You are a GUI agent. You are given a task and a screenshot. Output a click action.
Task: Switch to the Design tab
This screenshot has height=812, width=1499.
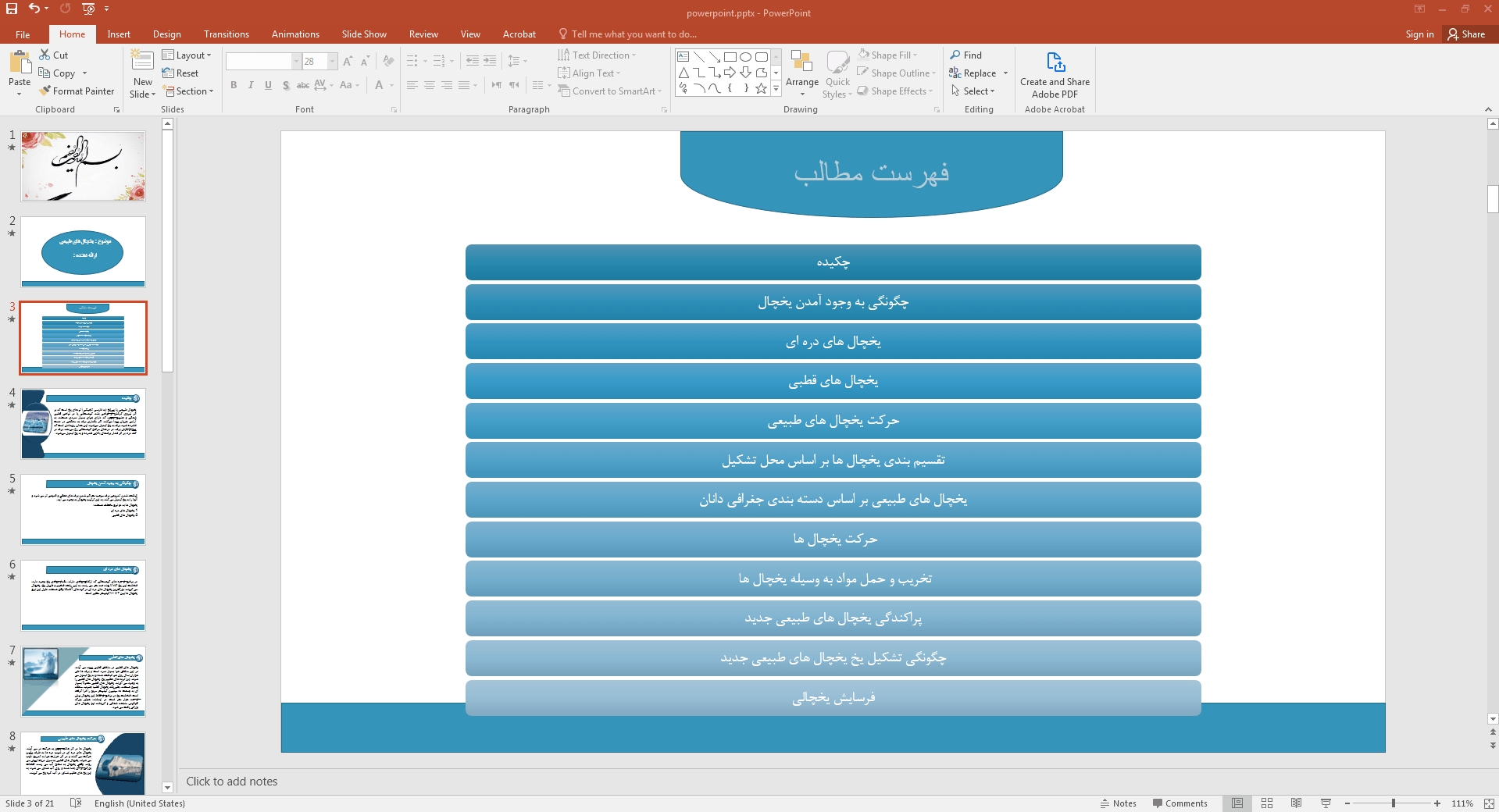click(167, 34)
